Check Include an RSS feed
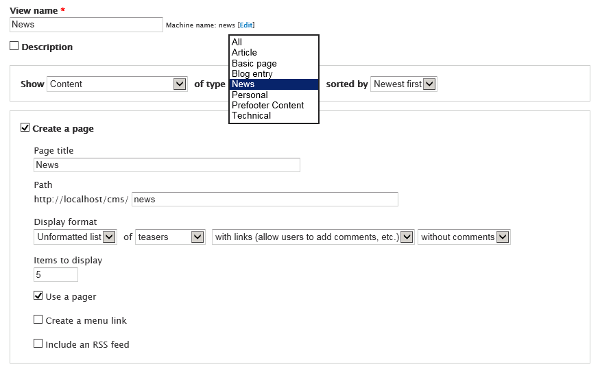600x369 pixels. click(38, 344)
